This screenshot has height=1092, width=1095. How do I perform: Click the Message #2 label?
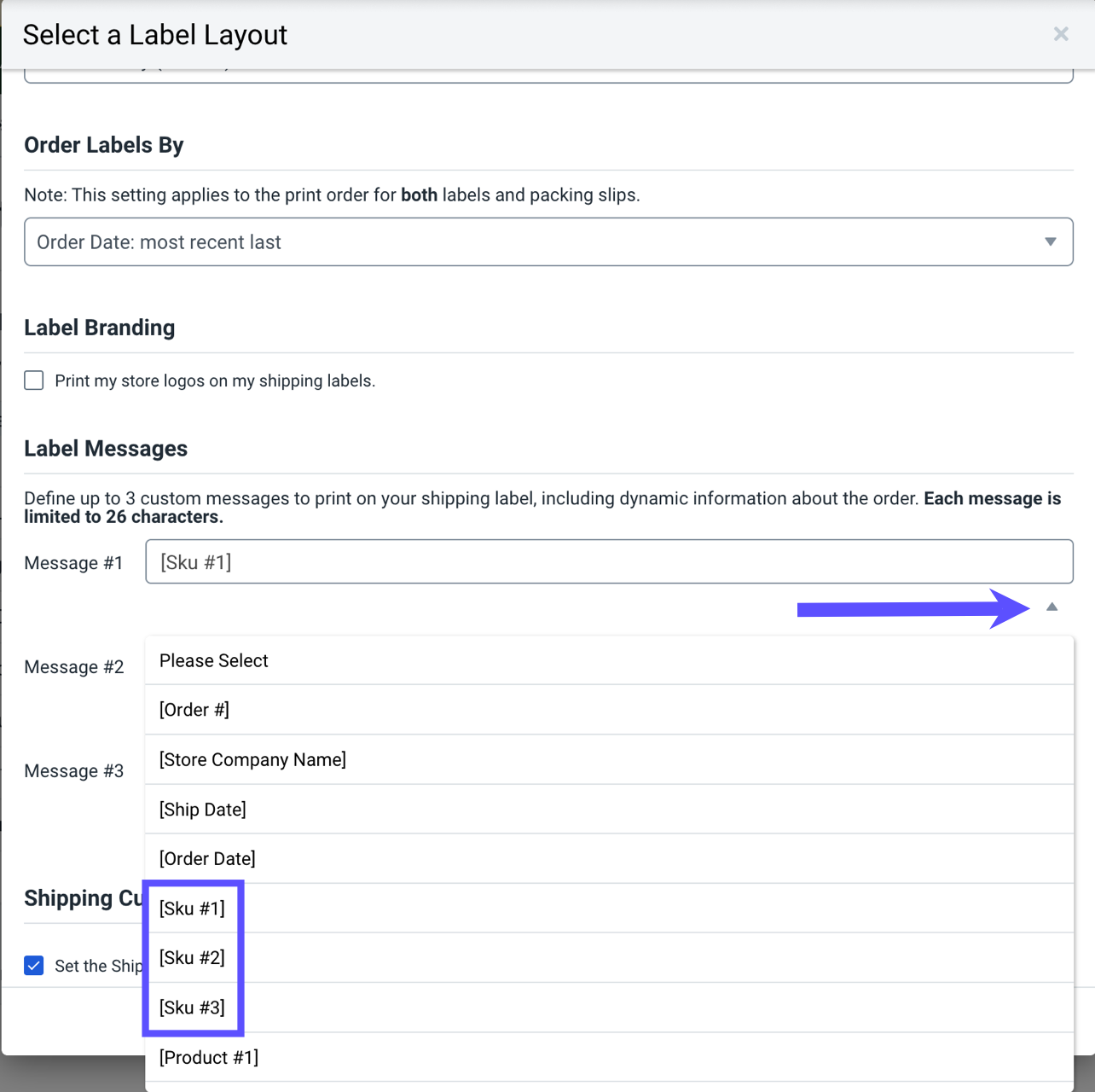(74, 666)
